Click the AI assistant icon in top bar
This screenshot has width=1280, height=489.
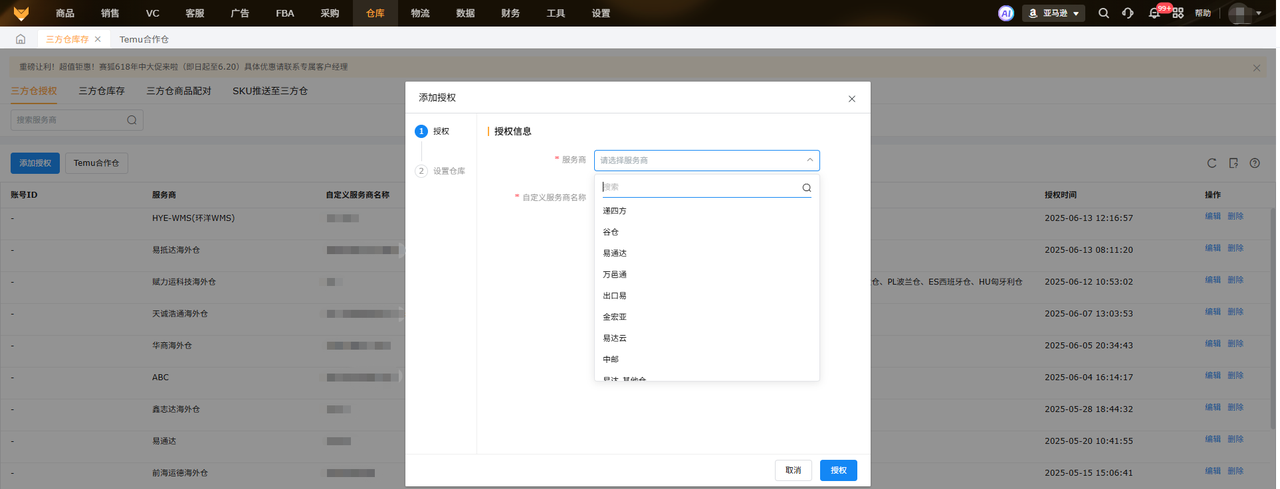[x=1006, y=13]
